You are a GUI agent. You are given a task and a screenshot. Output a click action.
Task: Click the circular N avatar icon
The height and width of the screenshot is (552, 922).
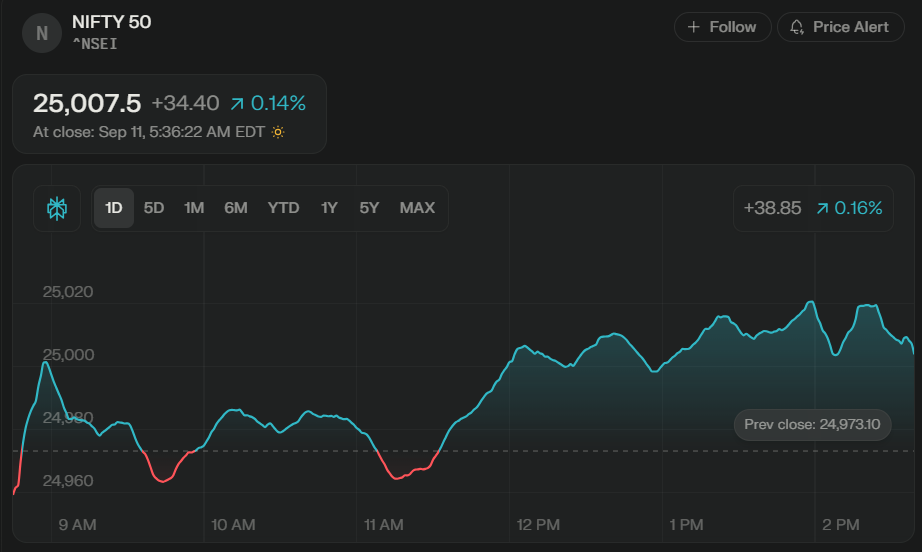(42, 33)
